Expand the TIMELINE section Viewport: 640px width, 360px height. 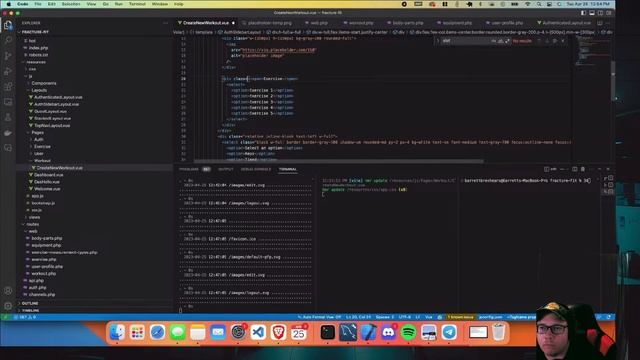tap(31, 310)
